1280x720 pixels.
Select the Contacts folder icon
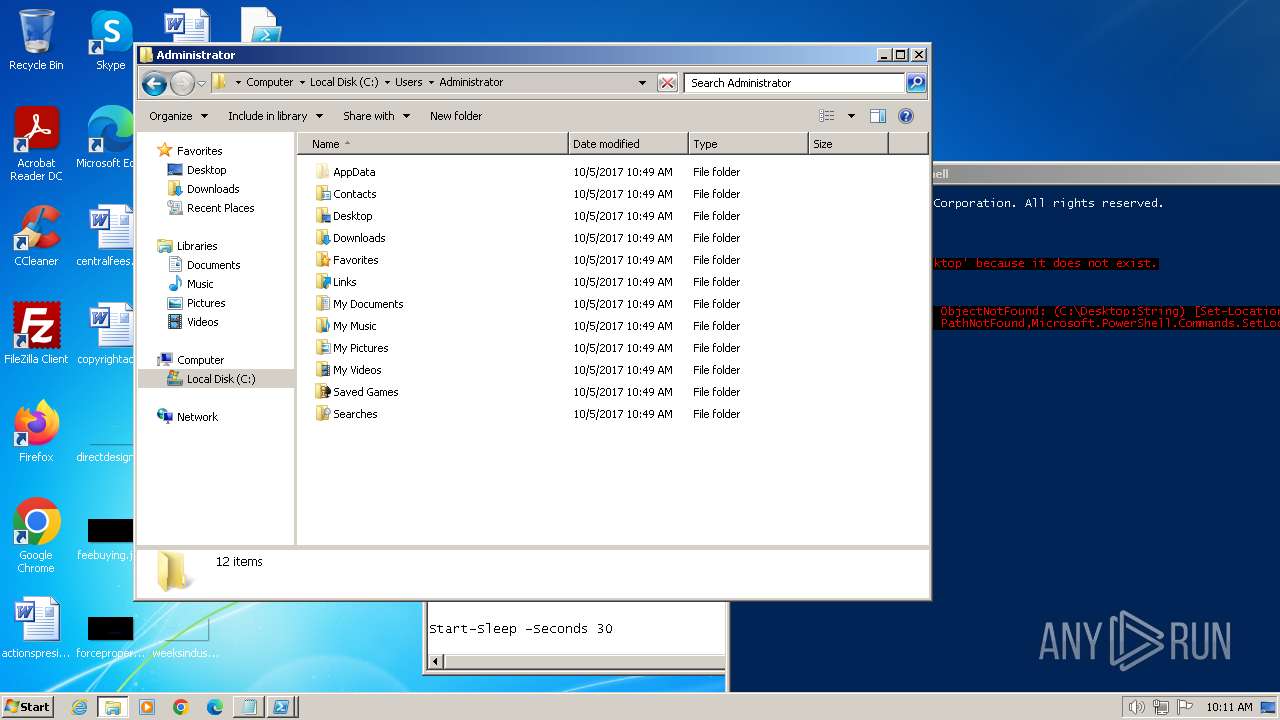point(323,194)
